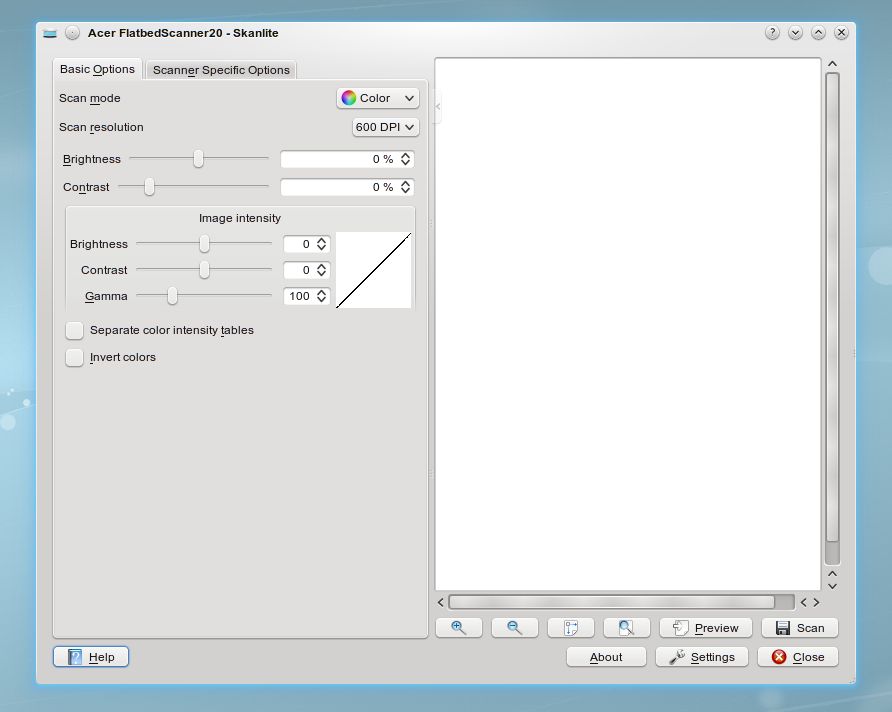This screenshot has width=892, height=712.
Task: Enable Separate color intensity tables
Action: click(75, 330)
